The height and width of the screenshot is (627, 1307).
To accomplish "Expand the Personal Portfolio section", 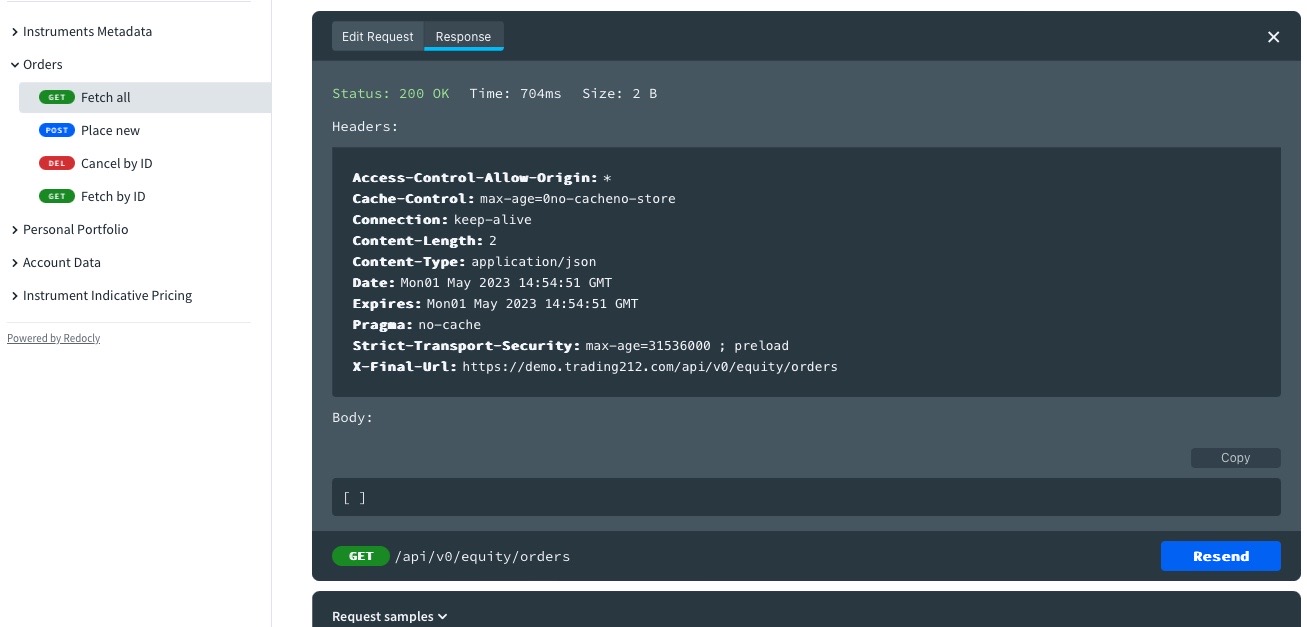I will click(x=75, y=229).
